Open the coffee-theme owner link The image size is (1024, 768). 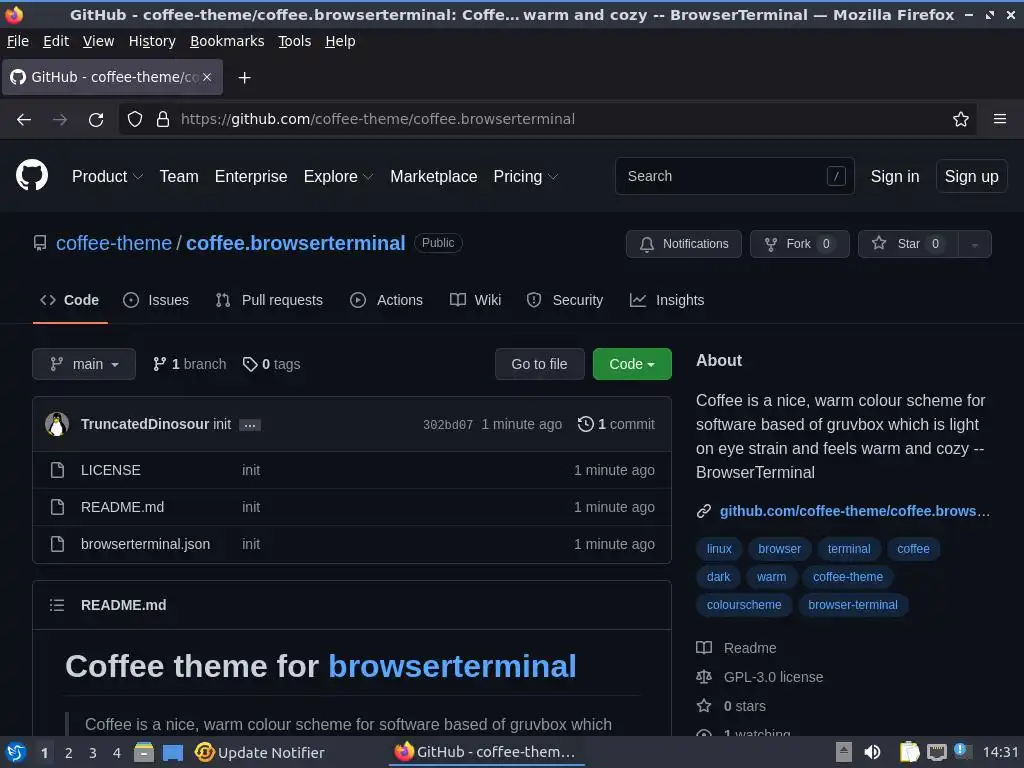click(114, 243)
